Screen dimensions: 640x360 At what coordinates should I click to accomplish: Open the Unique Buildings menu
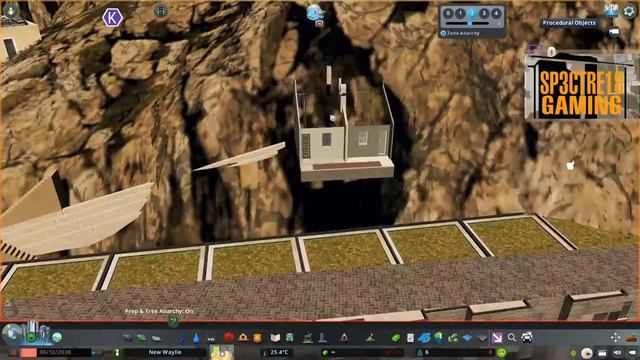tap(322, 338)
